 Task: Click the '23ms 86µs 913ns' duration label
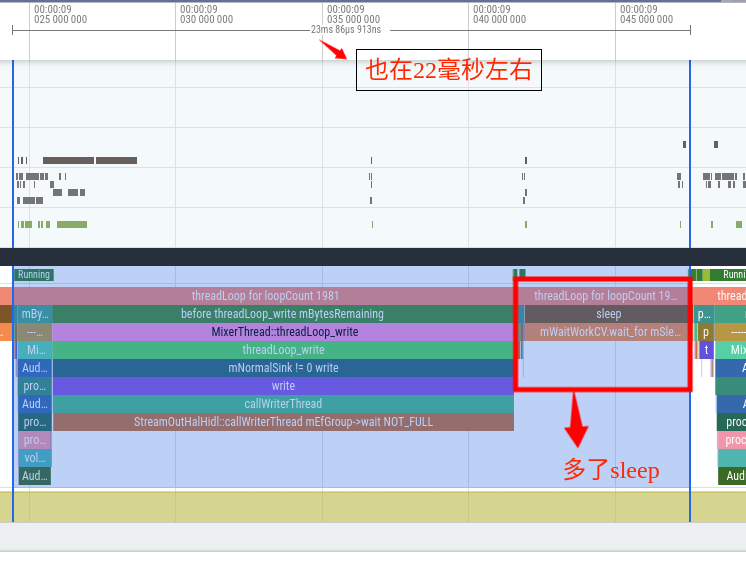pyautogui.click(x=346, y=29)
